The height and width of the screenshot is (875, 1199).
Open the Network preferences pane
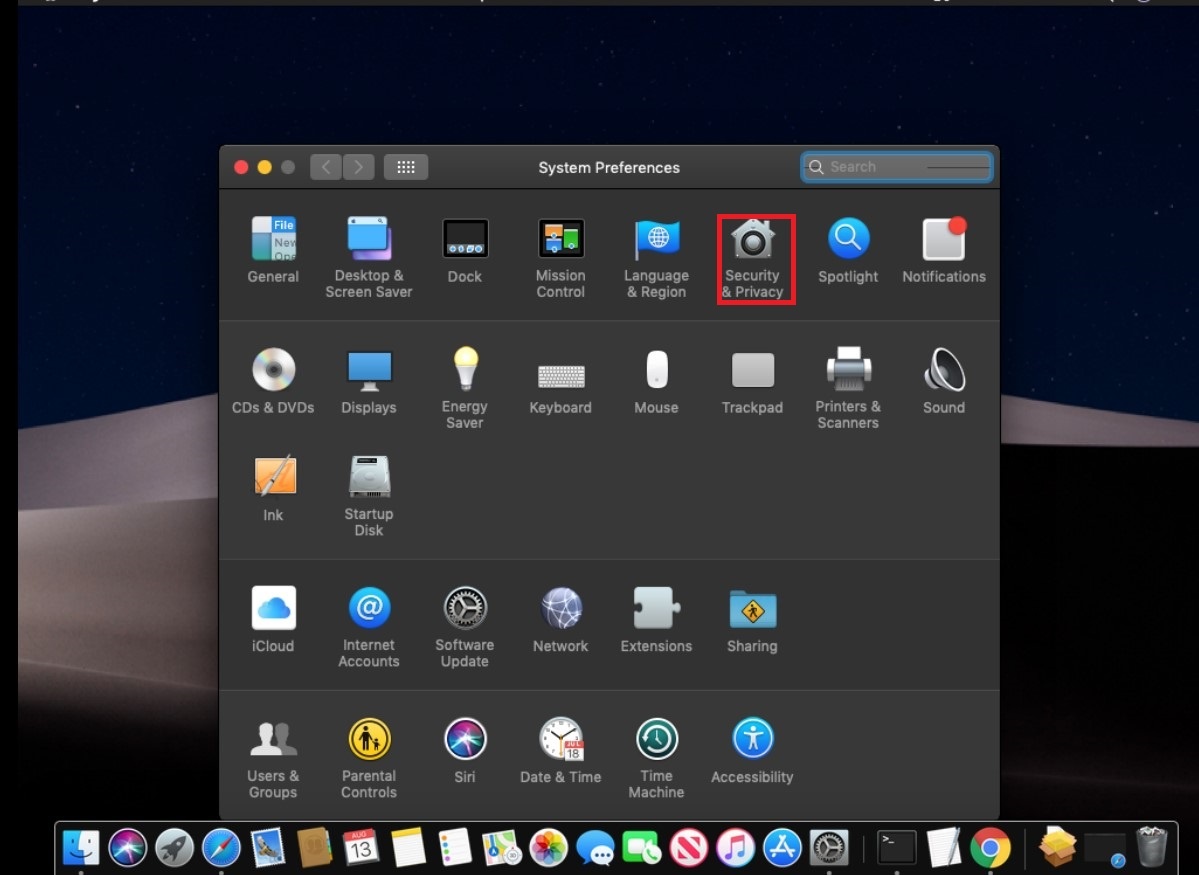(x=561, y=620)
